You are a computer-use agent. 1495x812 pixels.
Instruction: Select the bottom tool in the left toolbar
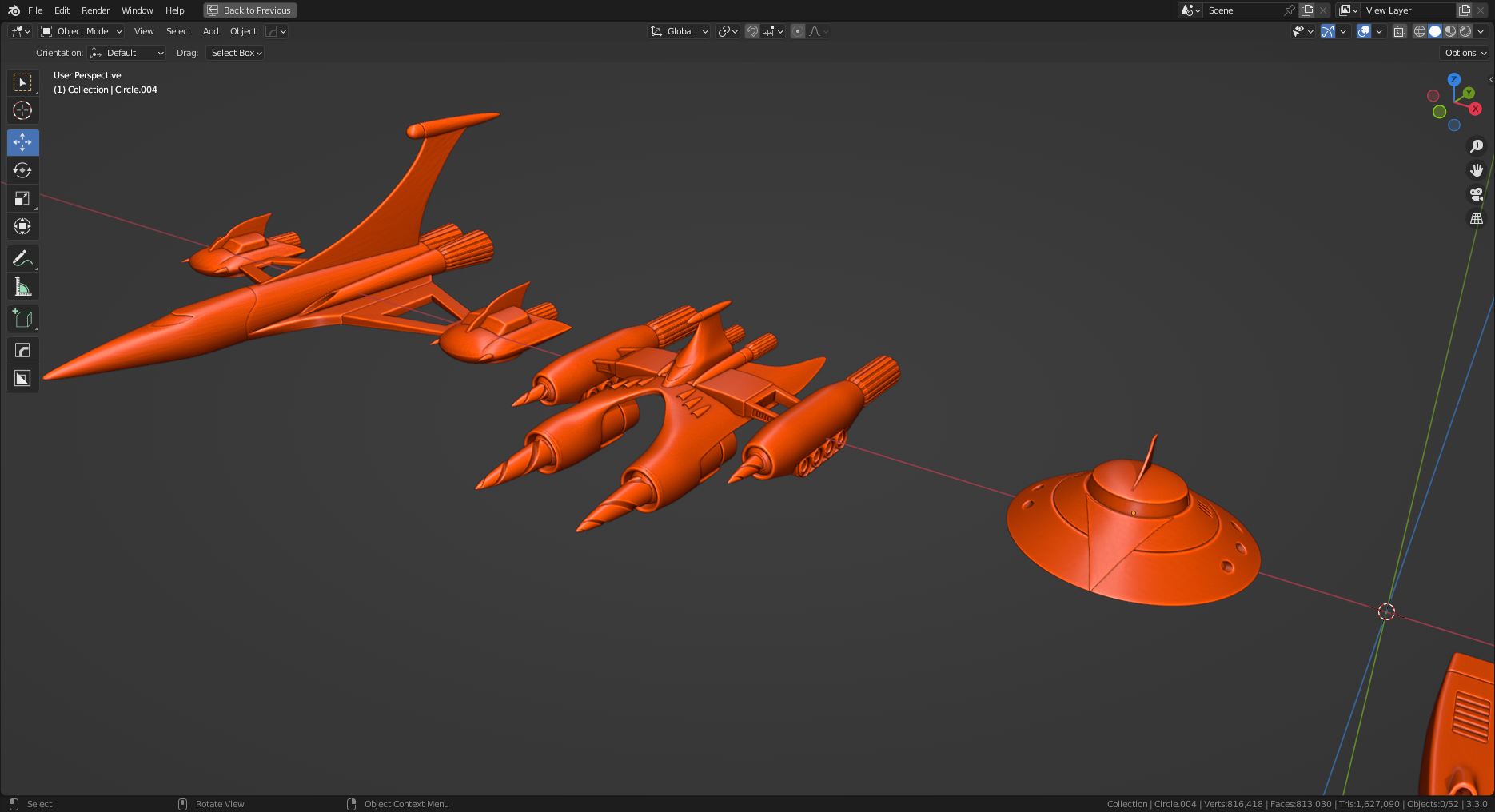pyautogui.click(x=22, y=378)
